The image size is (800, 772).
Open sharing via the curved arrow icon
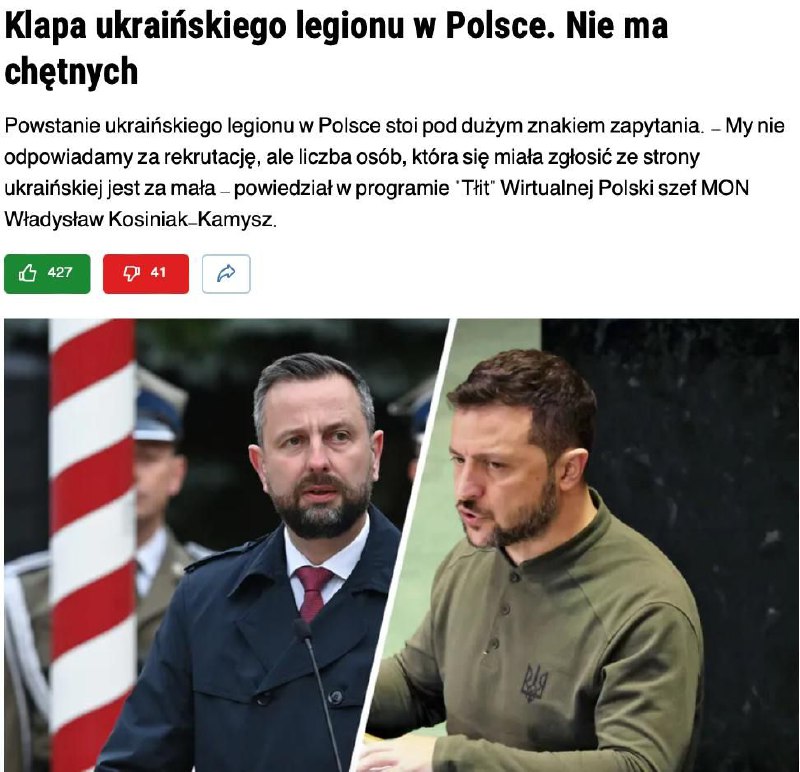[226, 273]
